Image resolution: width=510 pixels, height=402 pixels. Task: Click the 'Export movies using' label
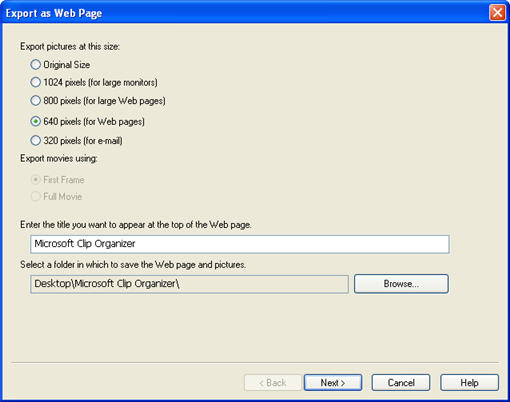(x=59, y=158)
